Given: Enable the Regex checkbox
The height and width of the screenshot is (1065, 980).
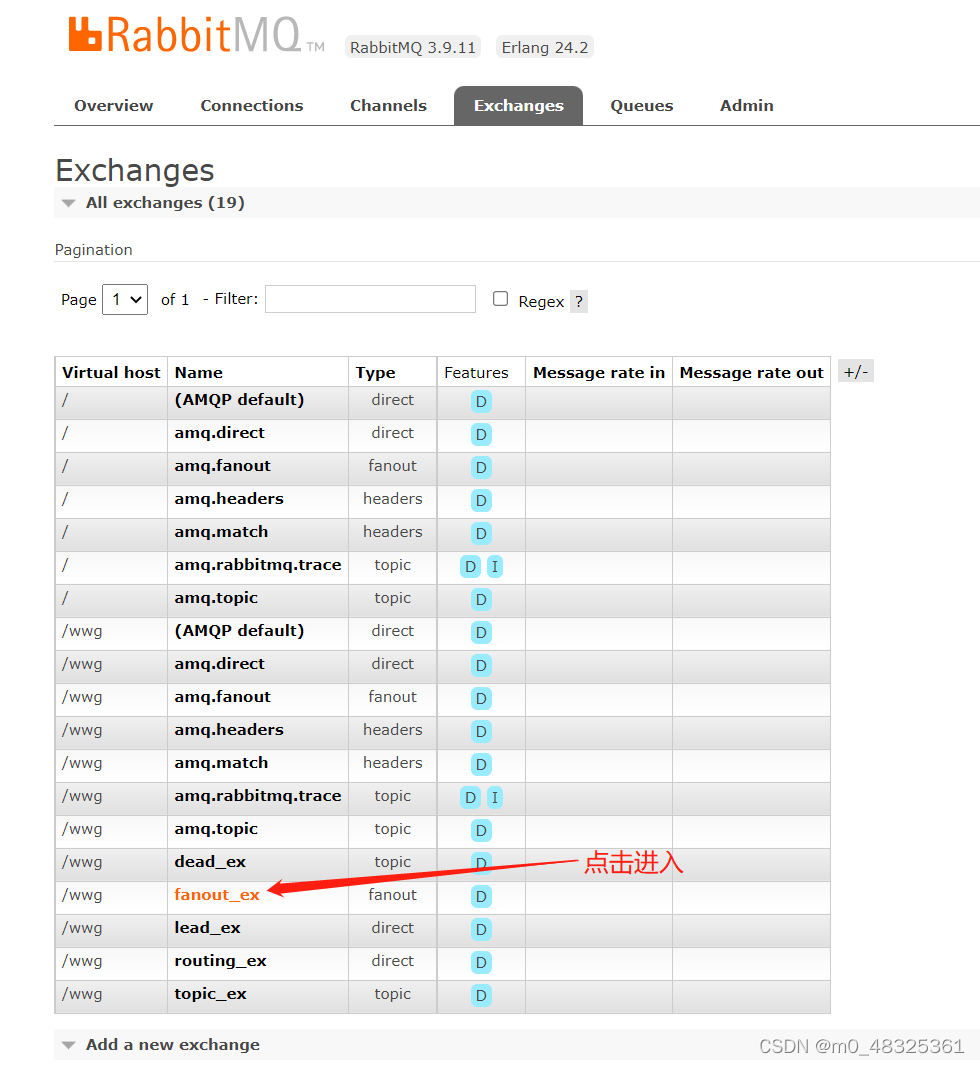Looking at the screenshot, I should click(501, 299).
